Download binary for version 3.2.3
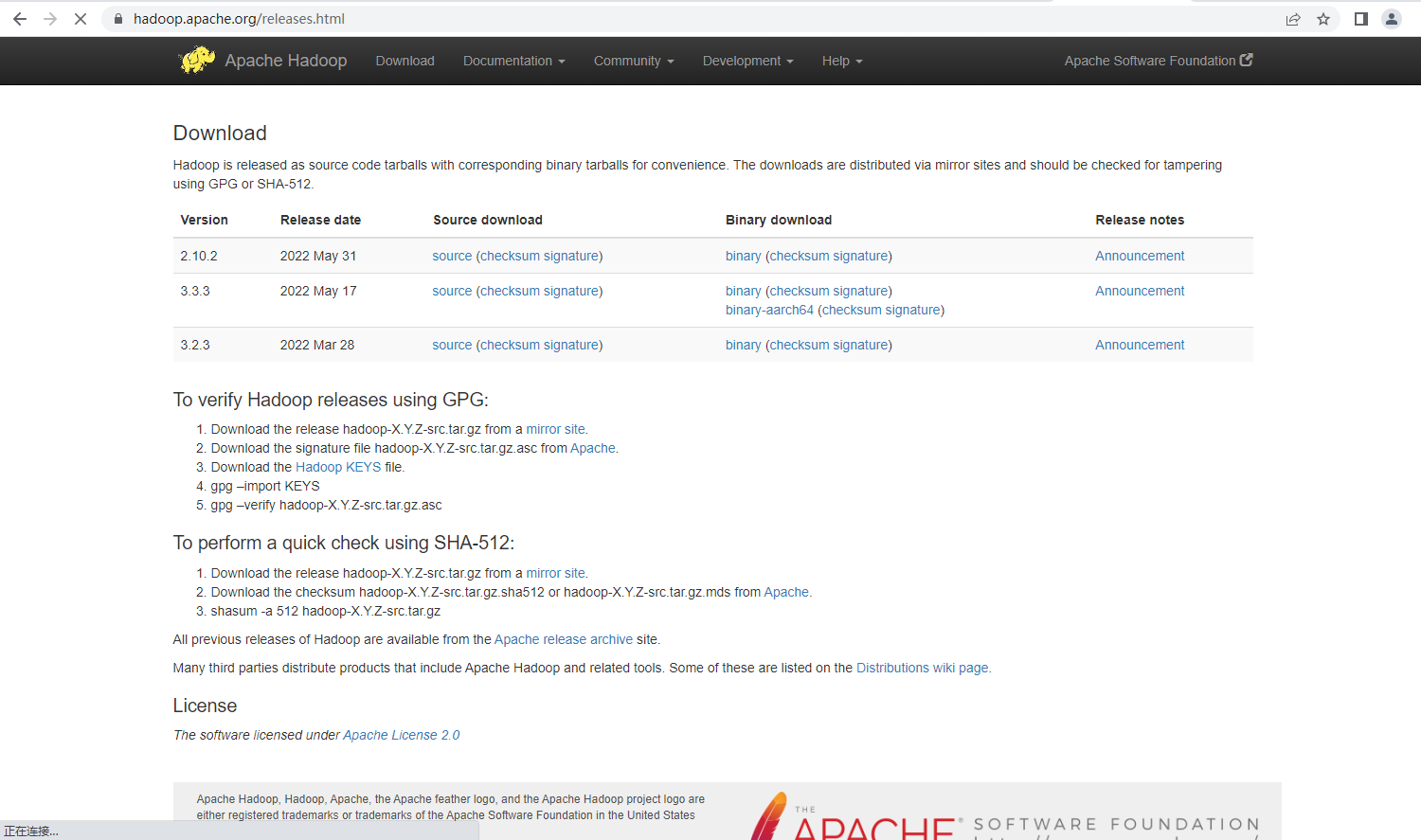Image resolution: width=1421 pixels, height=840 pixels. (x=744, y=345)
